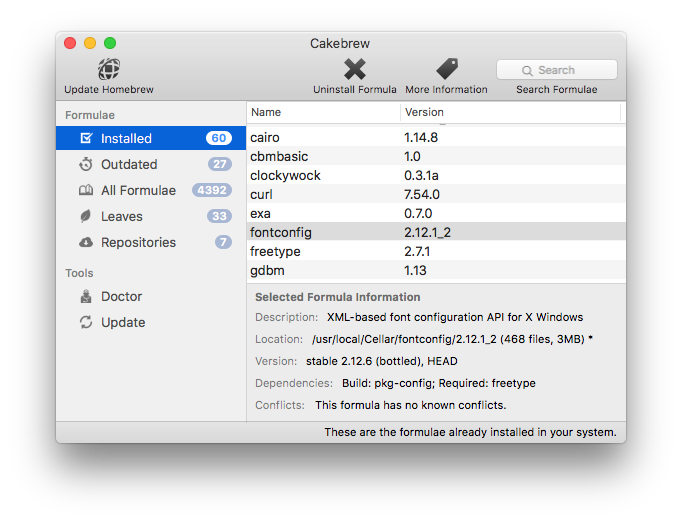Click the status bar message text

click(x=470, y=432)
